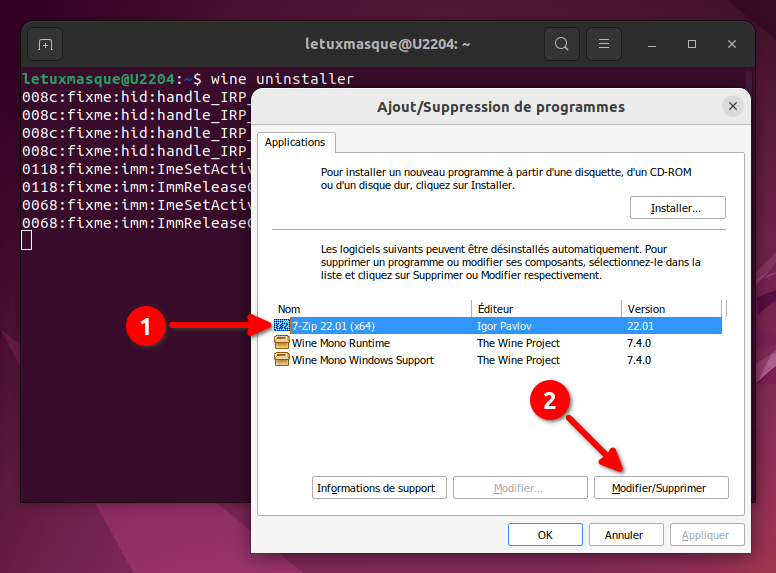Screen dimensions: 776x573
Task: Select the 7-Zip 22.01 (x64) row
Action: (x=497, y=326)
